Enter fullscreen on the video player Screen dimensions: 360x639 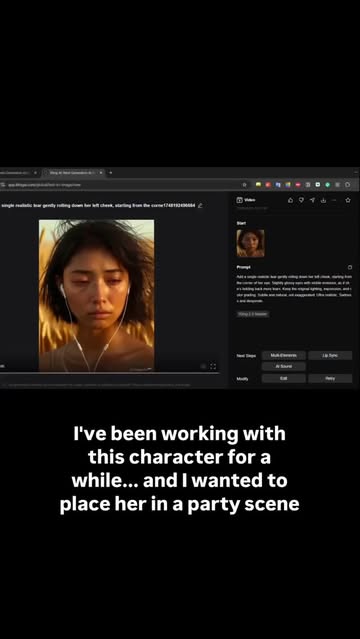point(213,366)
